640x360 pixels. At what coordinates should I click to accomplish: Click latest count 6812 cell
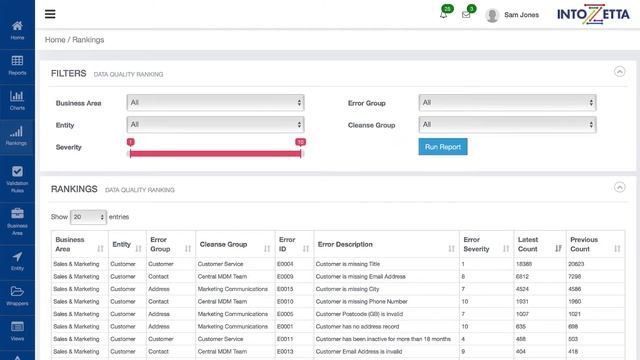[x=522, y=276]
